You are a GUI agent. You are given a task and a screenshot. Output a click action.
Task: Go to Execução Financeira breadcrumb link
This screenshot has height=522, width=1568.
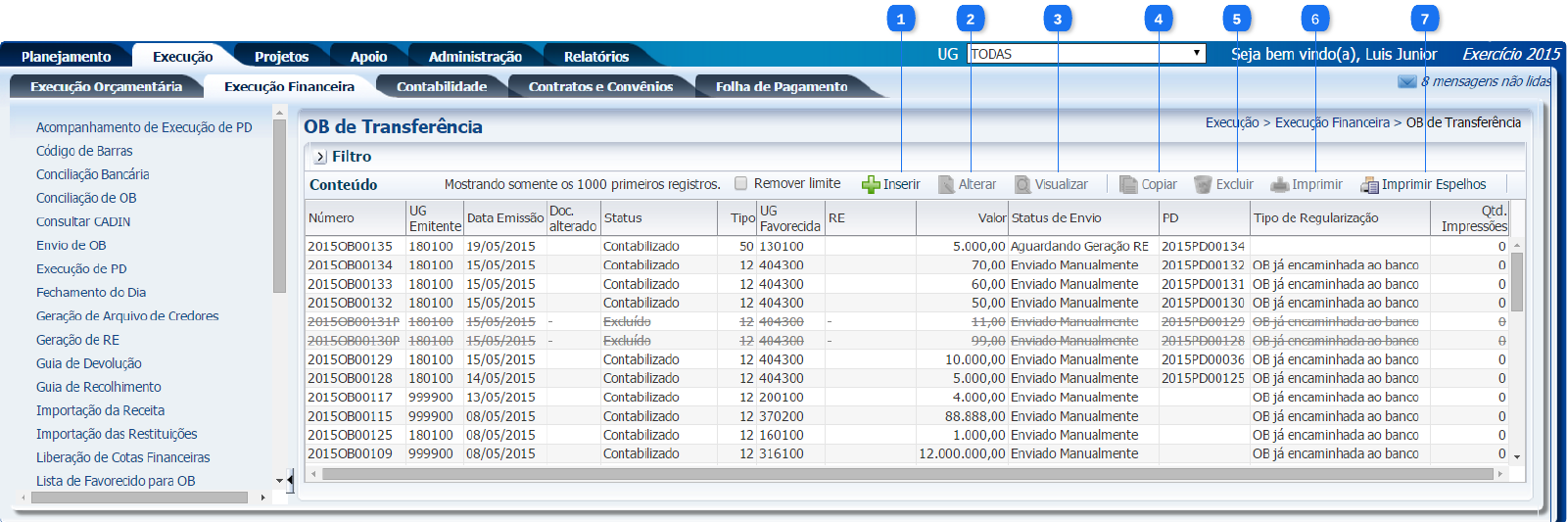(1331, 122)
